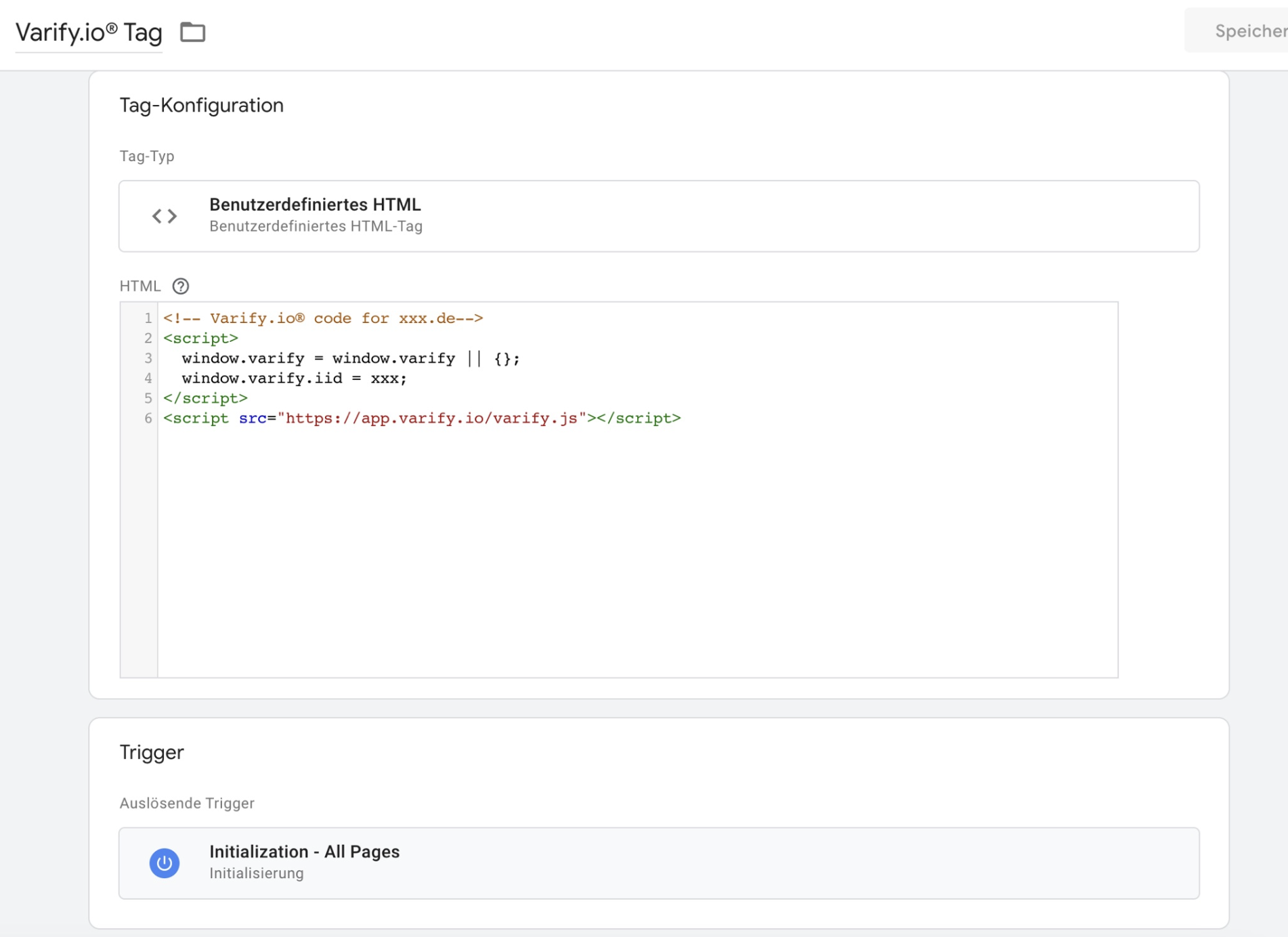Click the 'Tag-Konfiguration' heading
This screenshot has height=937, width=1288.
point(202,106)
